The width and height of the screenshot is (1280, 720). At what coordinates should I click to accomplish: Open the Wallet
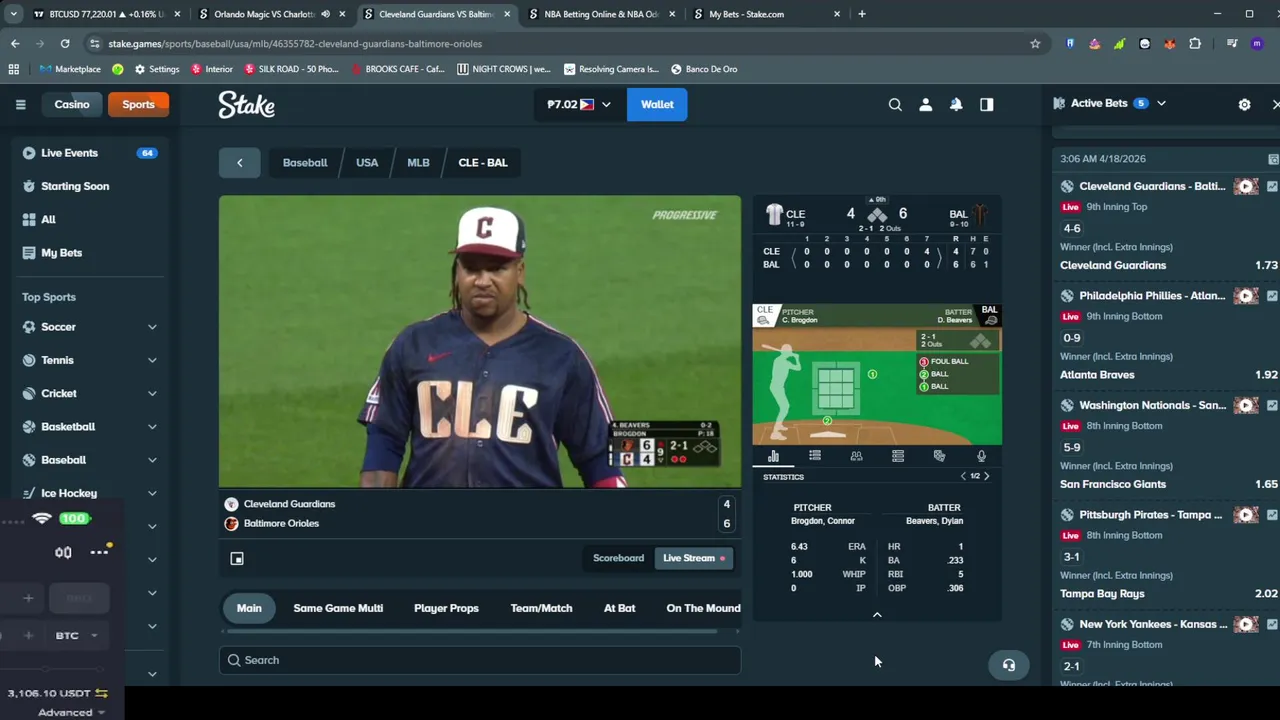tap(657, 104)
